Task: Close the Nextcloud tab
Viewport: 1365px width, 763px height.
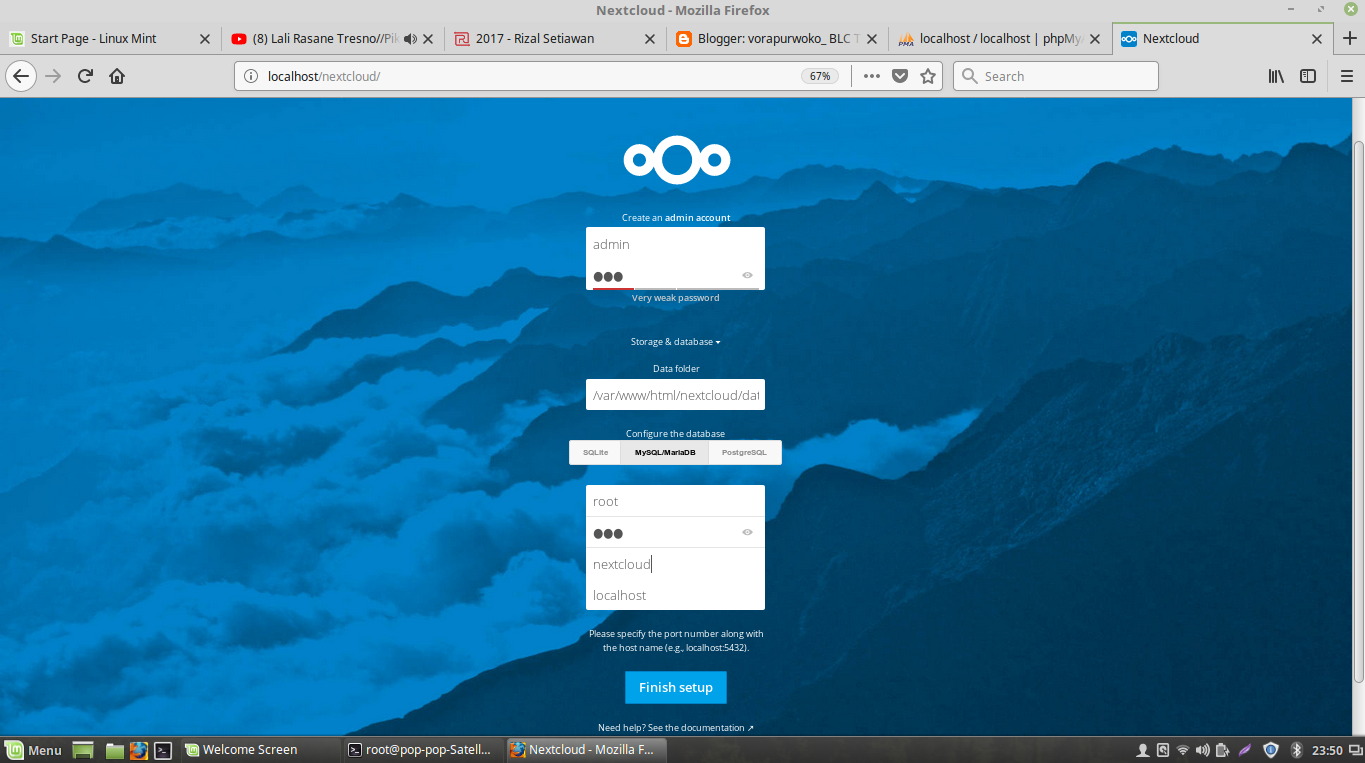Action: coord(1318,39)
